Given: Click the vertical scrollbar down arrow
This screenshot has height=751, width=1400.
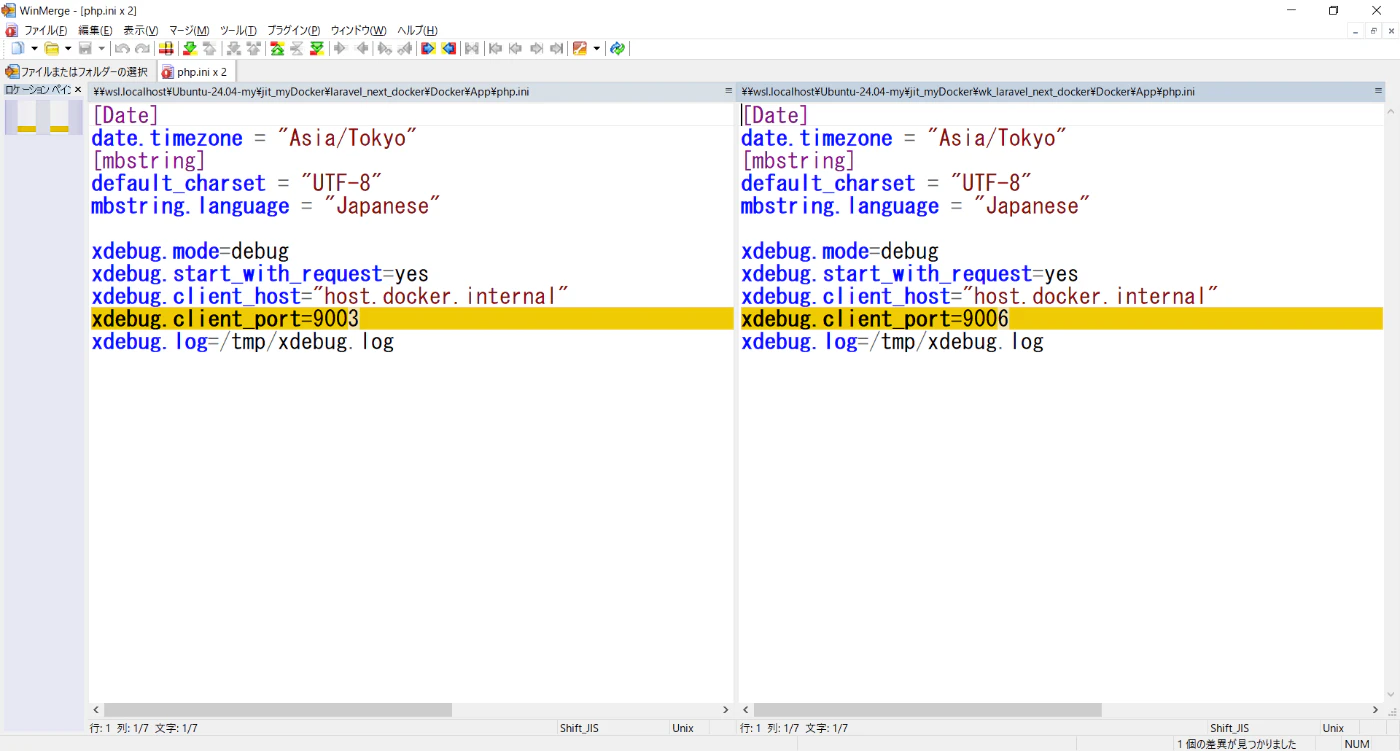Looking at the screenshot, I should point(1391,695).
